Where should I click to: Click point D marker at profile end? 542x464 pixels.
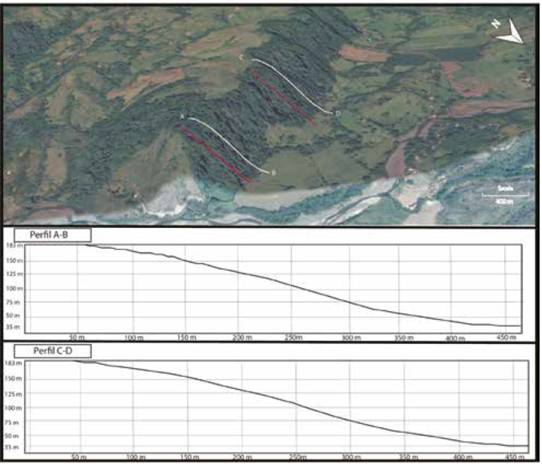coord(338,113)
